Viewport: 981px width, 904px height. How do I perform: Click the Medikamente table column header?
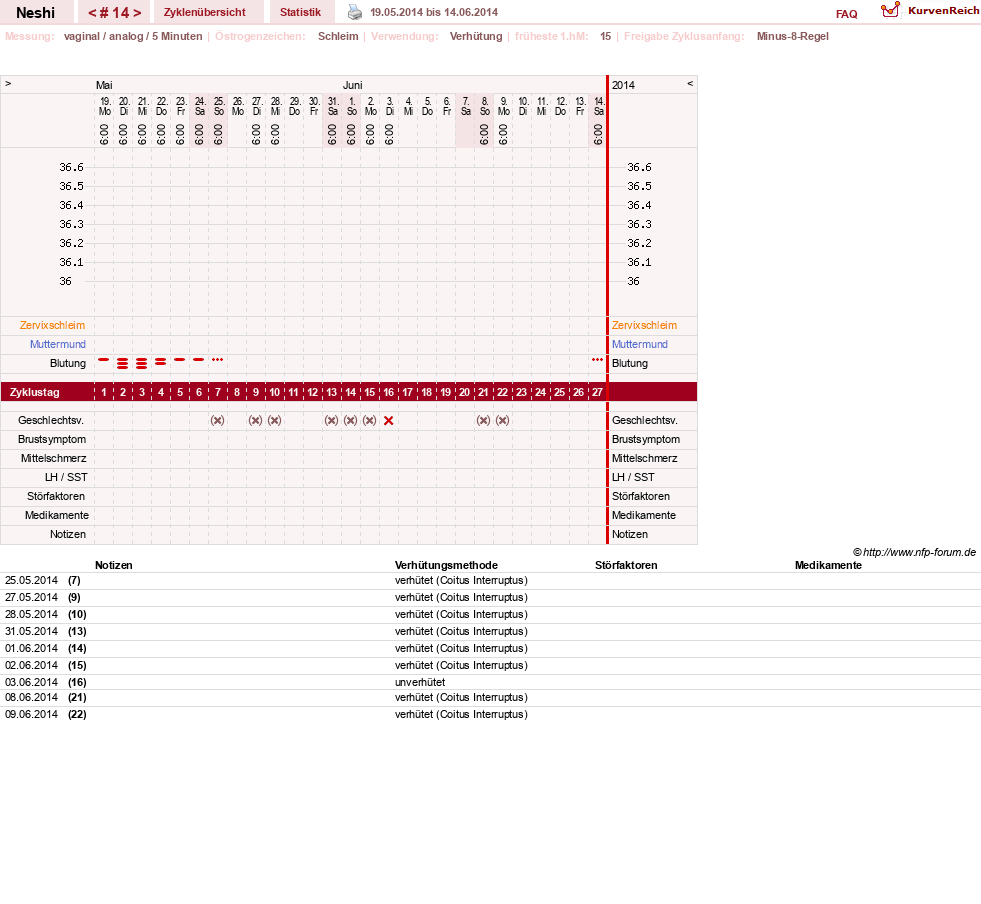[x=828, y=565]
